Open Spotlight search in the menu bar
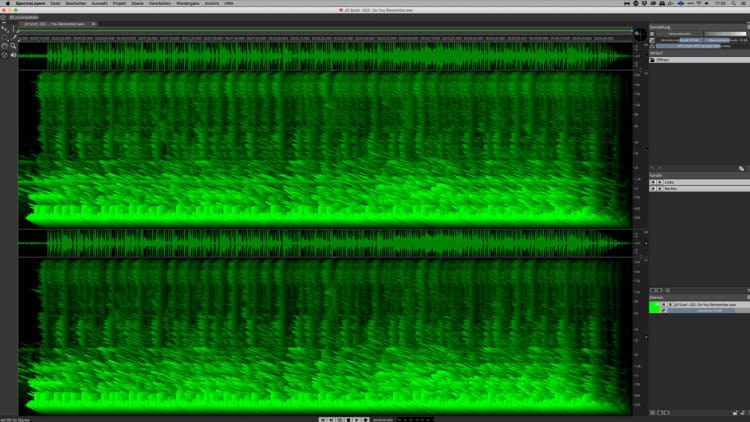This screenshot has height=422, width=750. (x=733, y=3)
